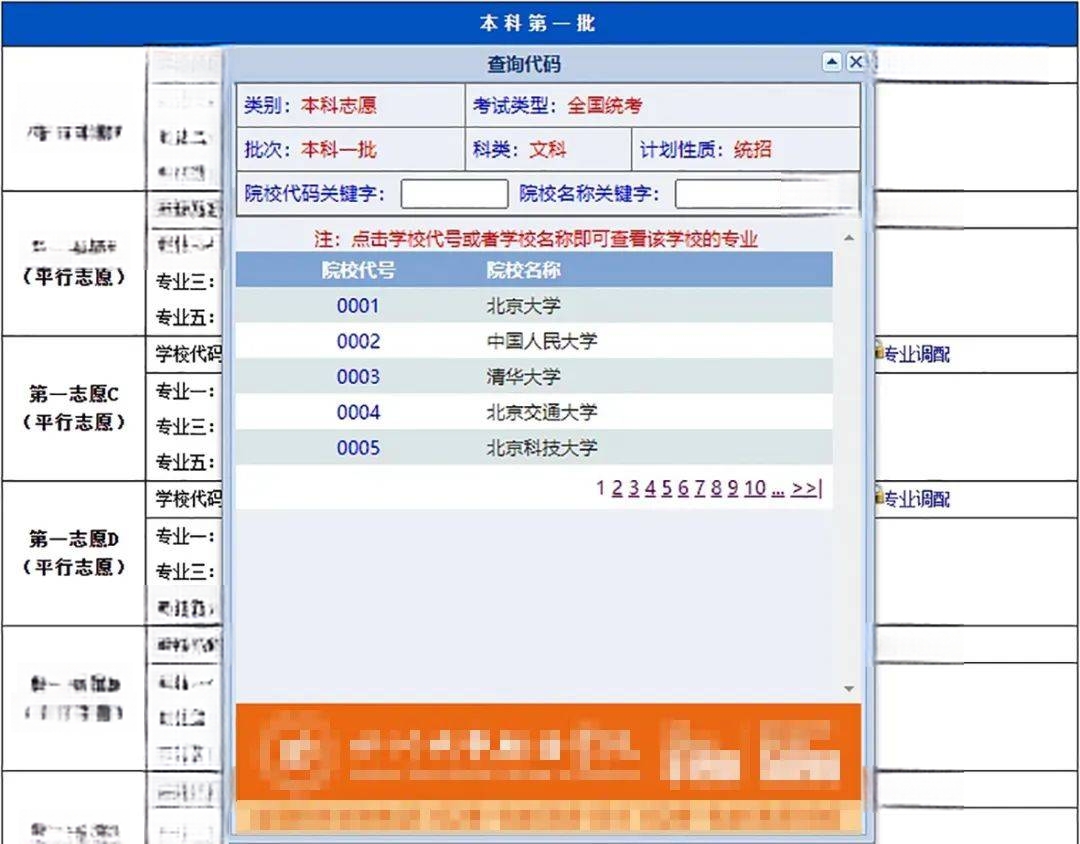This screenshot has width=1080, height=844.
Task: Click the 院校代码关键字 input field
Action: tap(455, 194)
